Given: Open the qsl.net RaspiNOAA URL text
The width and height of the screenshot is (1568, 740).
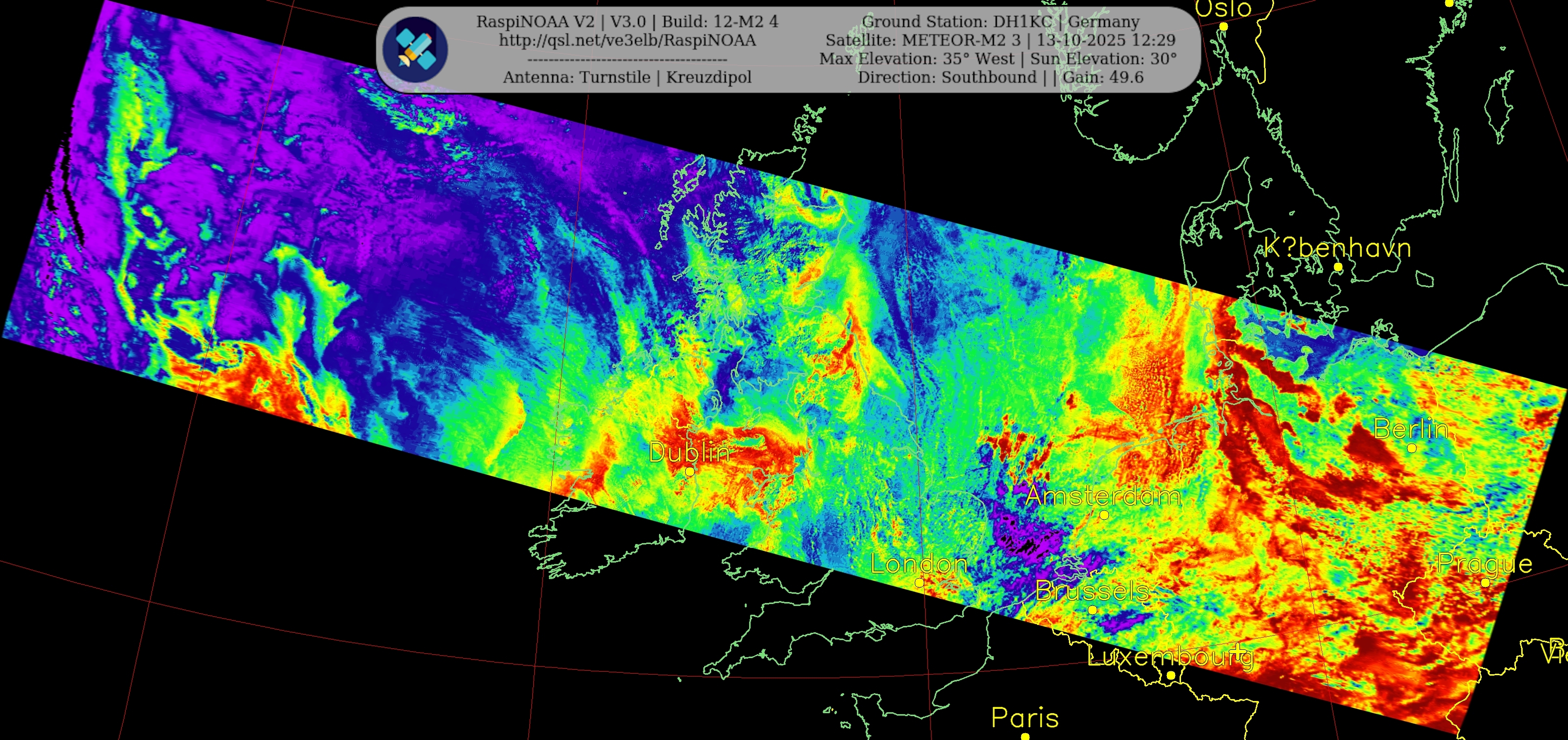Looking at the screenshot, I should pyautogui.click(x=627, y=41).
